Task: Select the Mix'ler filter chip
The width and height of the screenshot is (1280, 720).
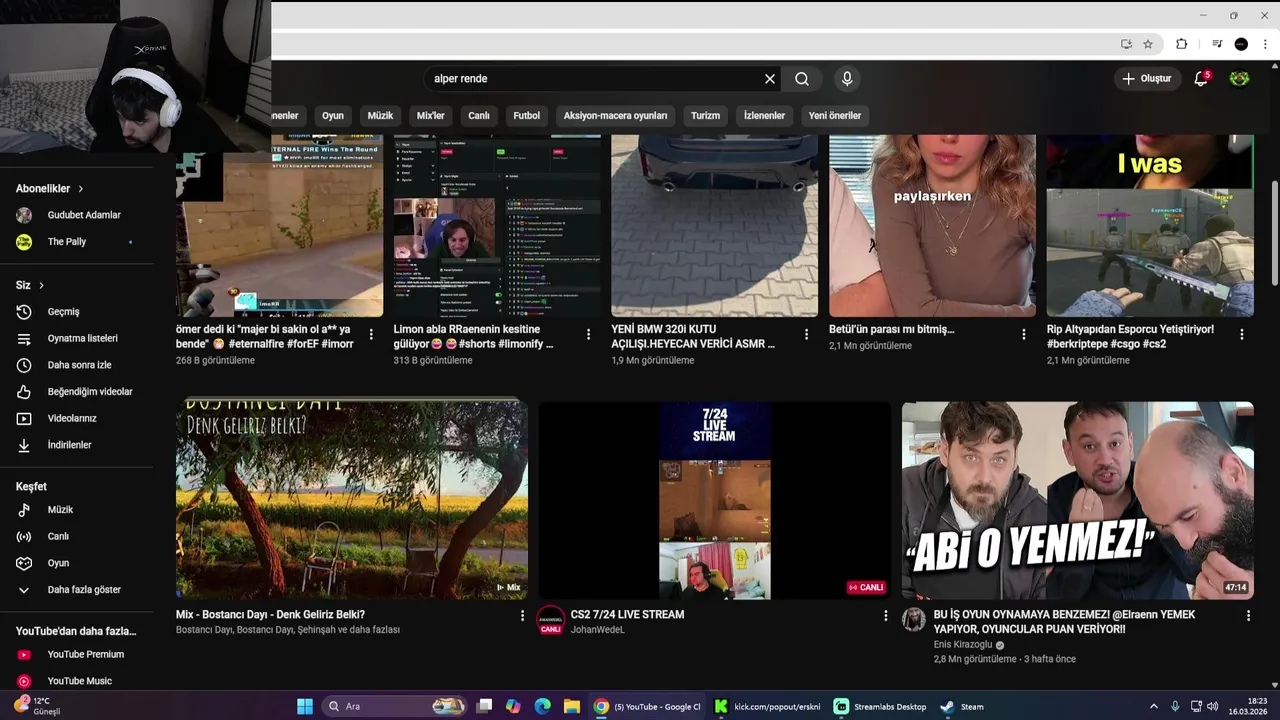Action: [430, 115]
